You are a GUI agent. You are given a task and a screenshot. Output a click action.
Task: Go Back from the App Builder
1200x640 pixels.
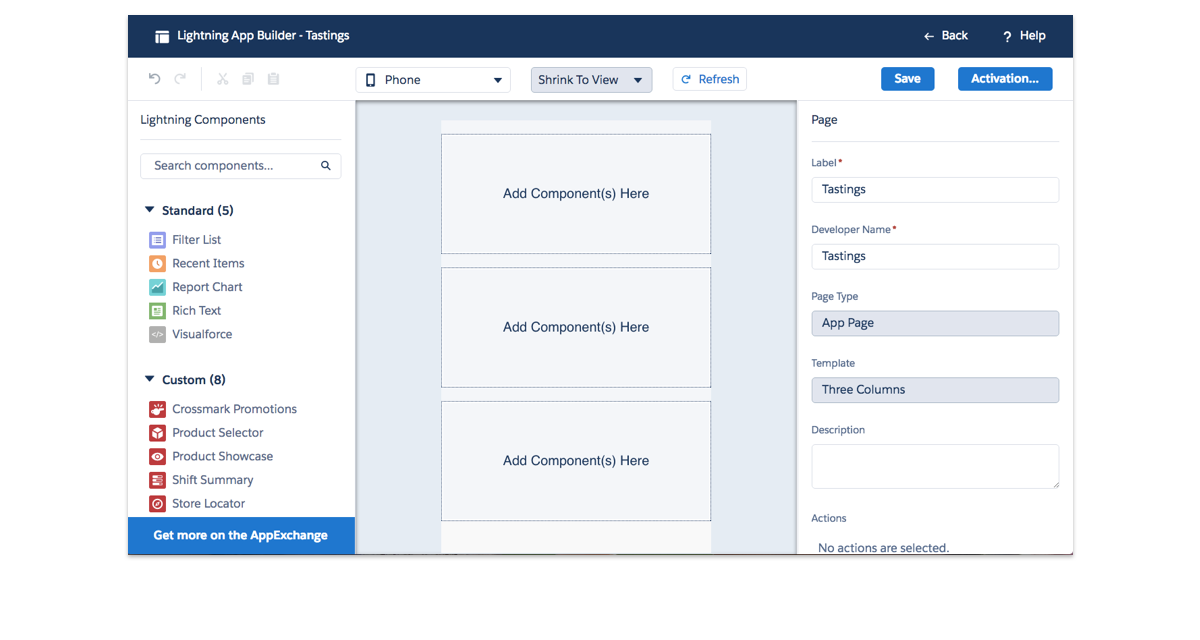945,36
